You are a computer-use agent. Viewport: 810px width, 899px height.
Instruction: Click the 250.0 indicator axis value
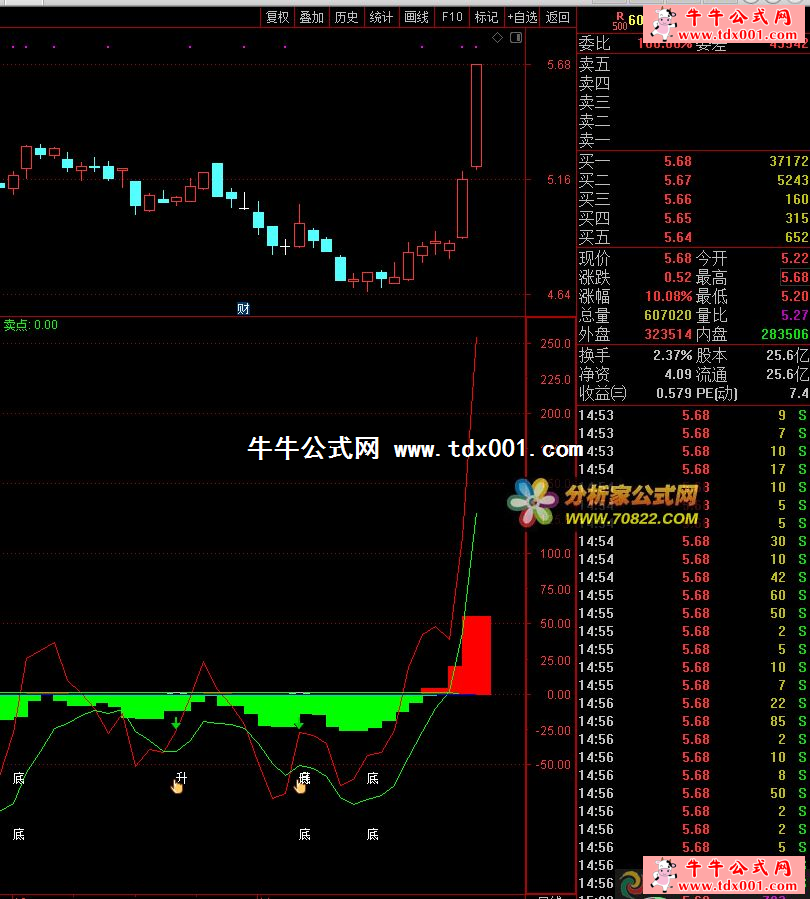click(555, 344)
